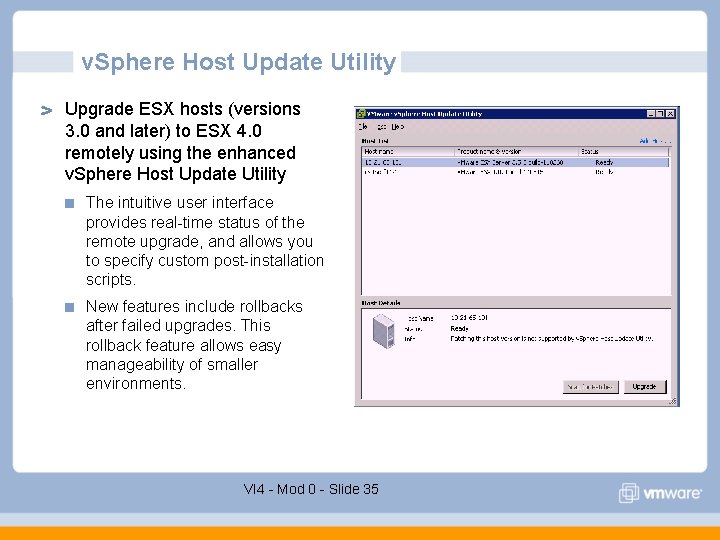The width and height of the screenshot is (720, 540).
Task: Sort hosts by the Host name column header
Action: 408,151
